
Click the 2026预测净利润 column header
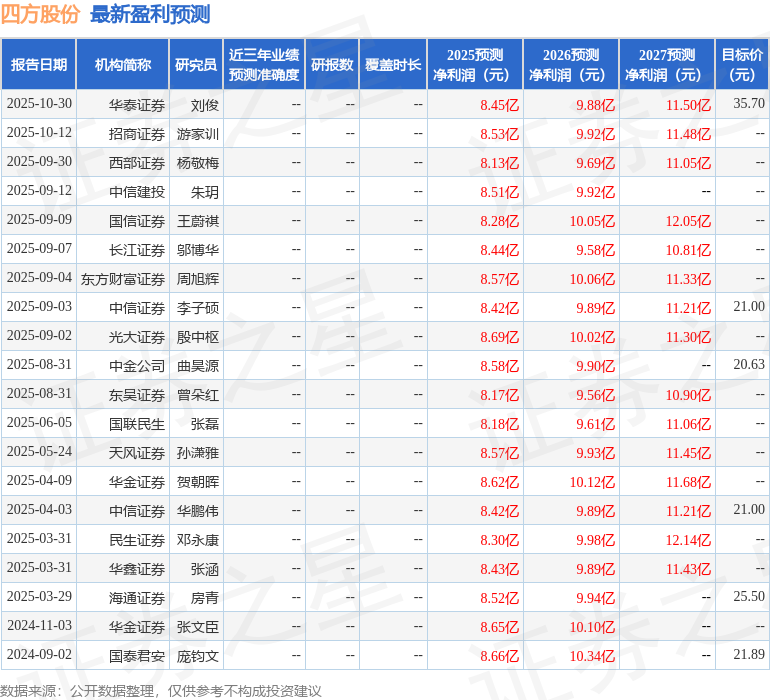click(571, 65)
